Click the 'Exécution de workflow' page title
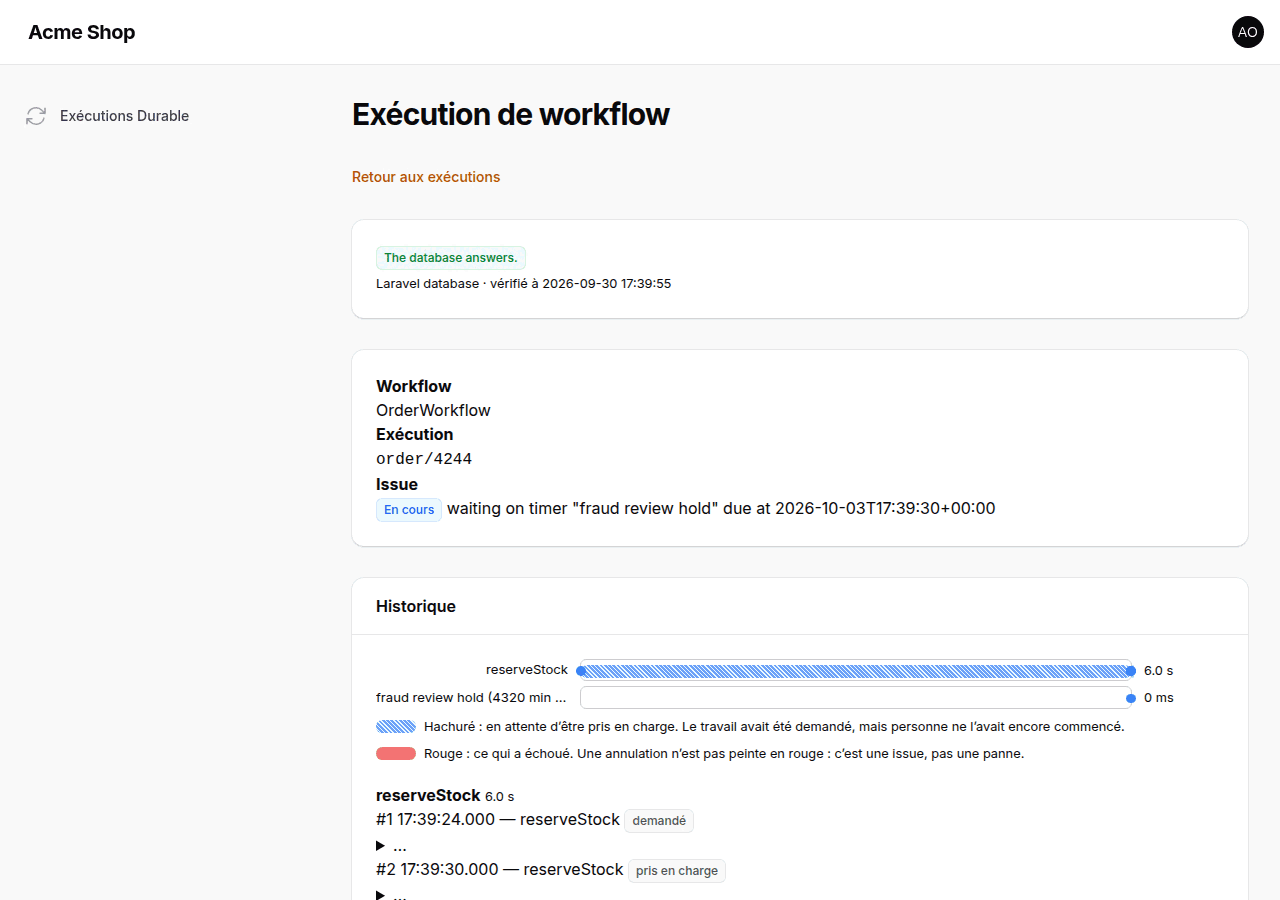 click(x=511, y=115)
